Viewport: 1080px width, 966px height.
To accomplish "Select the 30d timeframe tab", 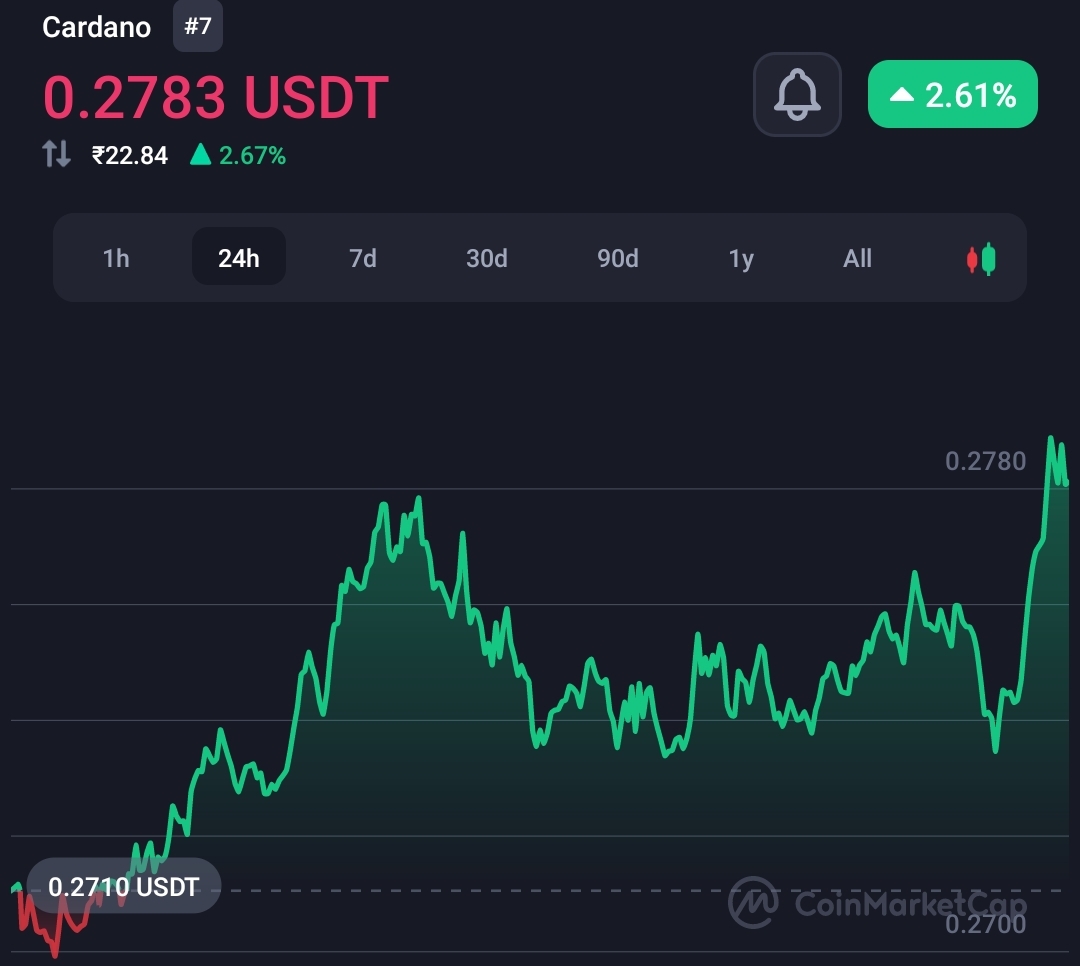I will (486, 258).
